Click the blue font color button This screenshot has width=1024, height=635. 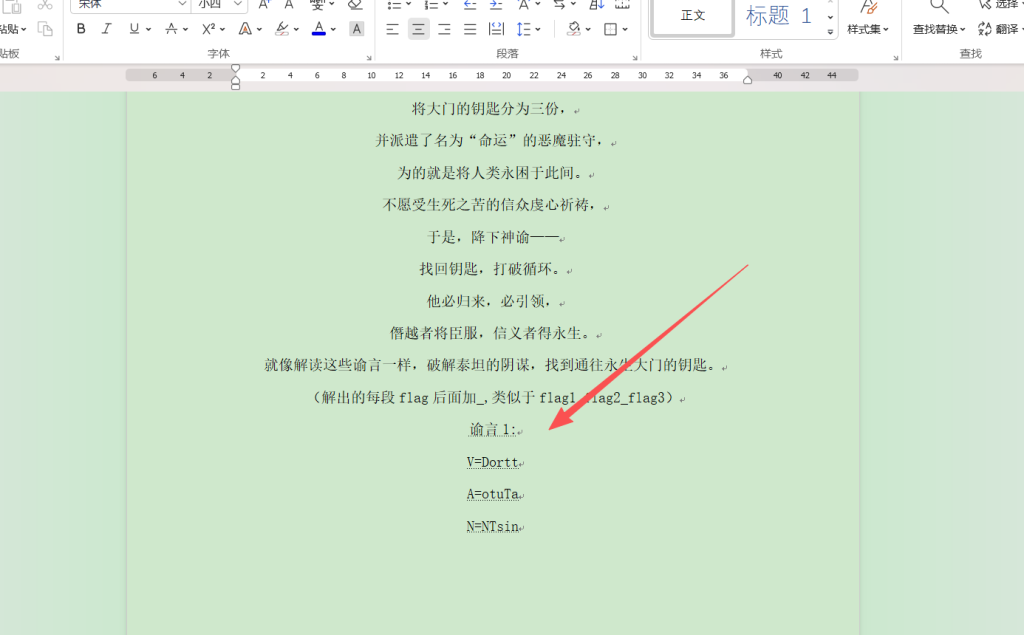[318, 29]
